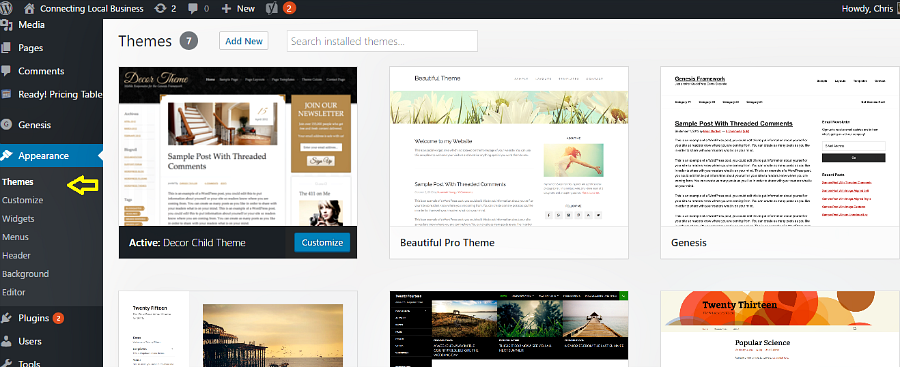Image resolution: width=900 pixels, height=367 pixels.
Task: Focus the Search installed themes field
Action: [382, 41]
